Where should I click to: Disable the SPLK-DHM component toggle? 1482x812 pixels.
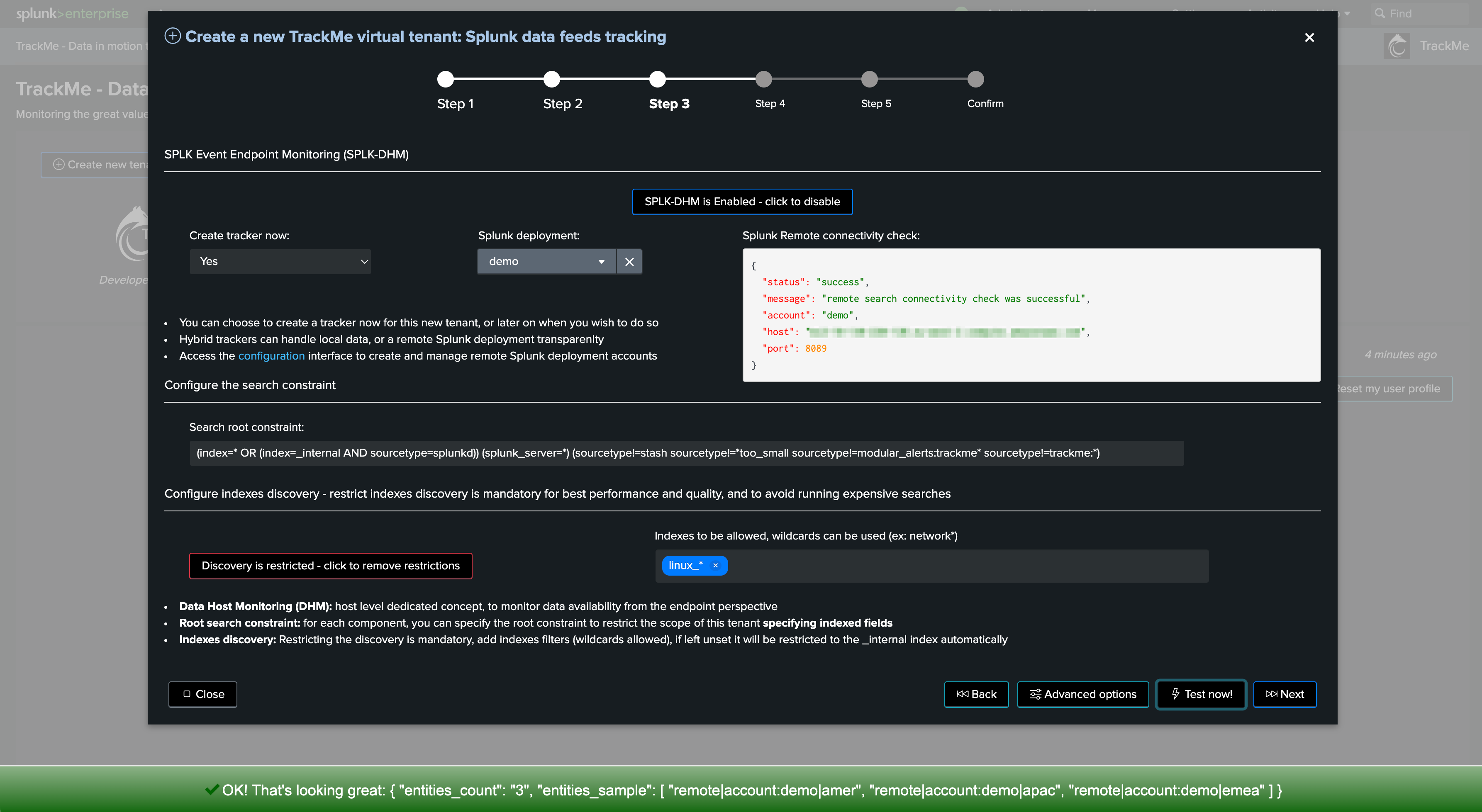[x=741, y=201]
